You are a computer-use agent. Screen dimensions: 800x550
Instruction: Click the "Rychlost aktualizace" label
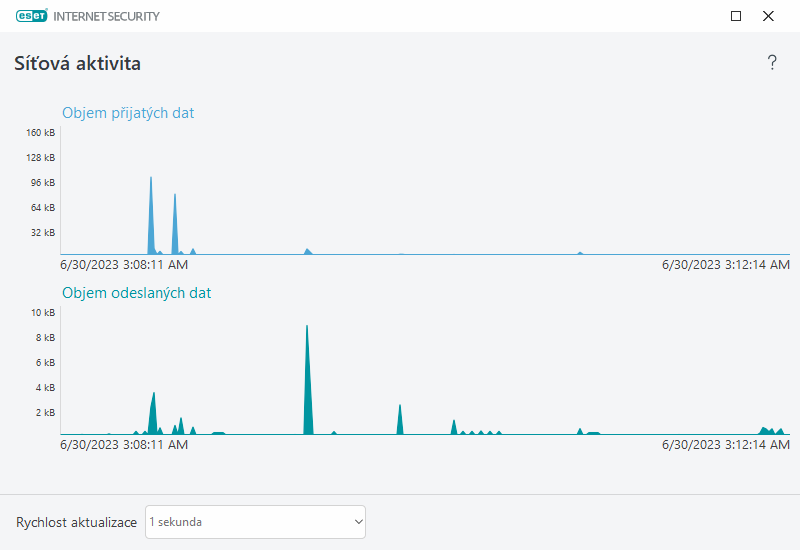coord(76,522)
